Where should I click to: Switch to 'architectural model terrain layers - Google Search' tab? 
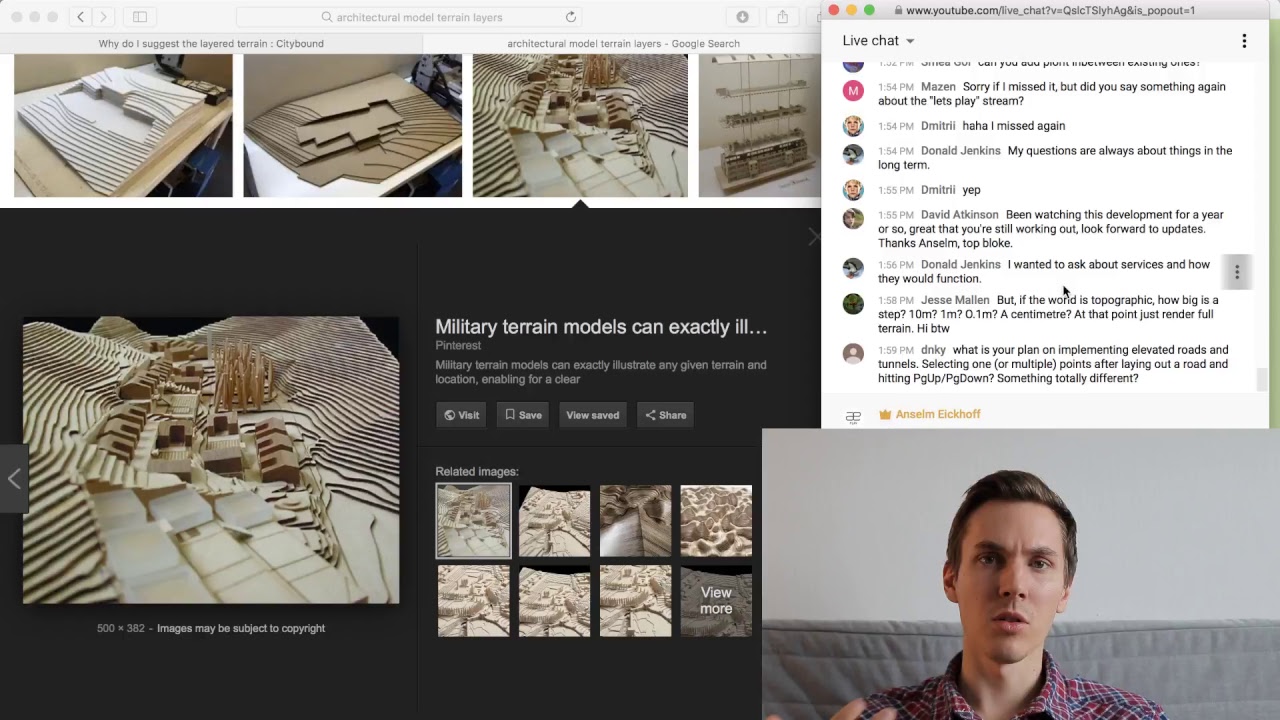(623, 44)
